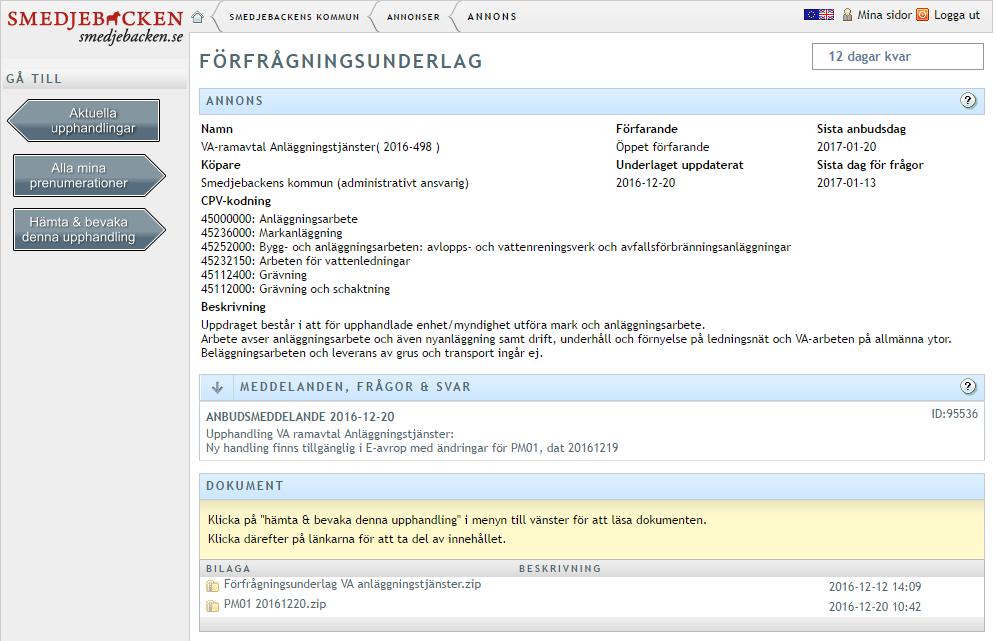
Task: Click Logga ut link
Action: pyautogui.click(x=957, y=15)
